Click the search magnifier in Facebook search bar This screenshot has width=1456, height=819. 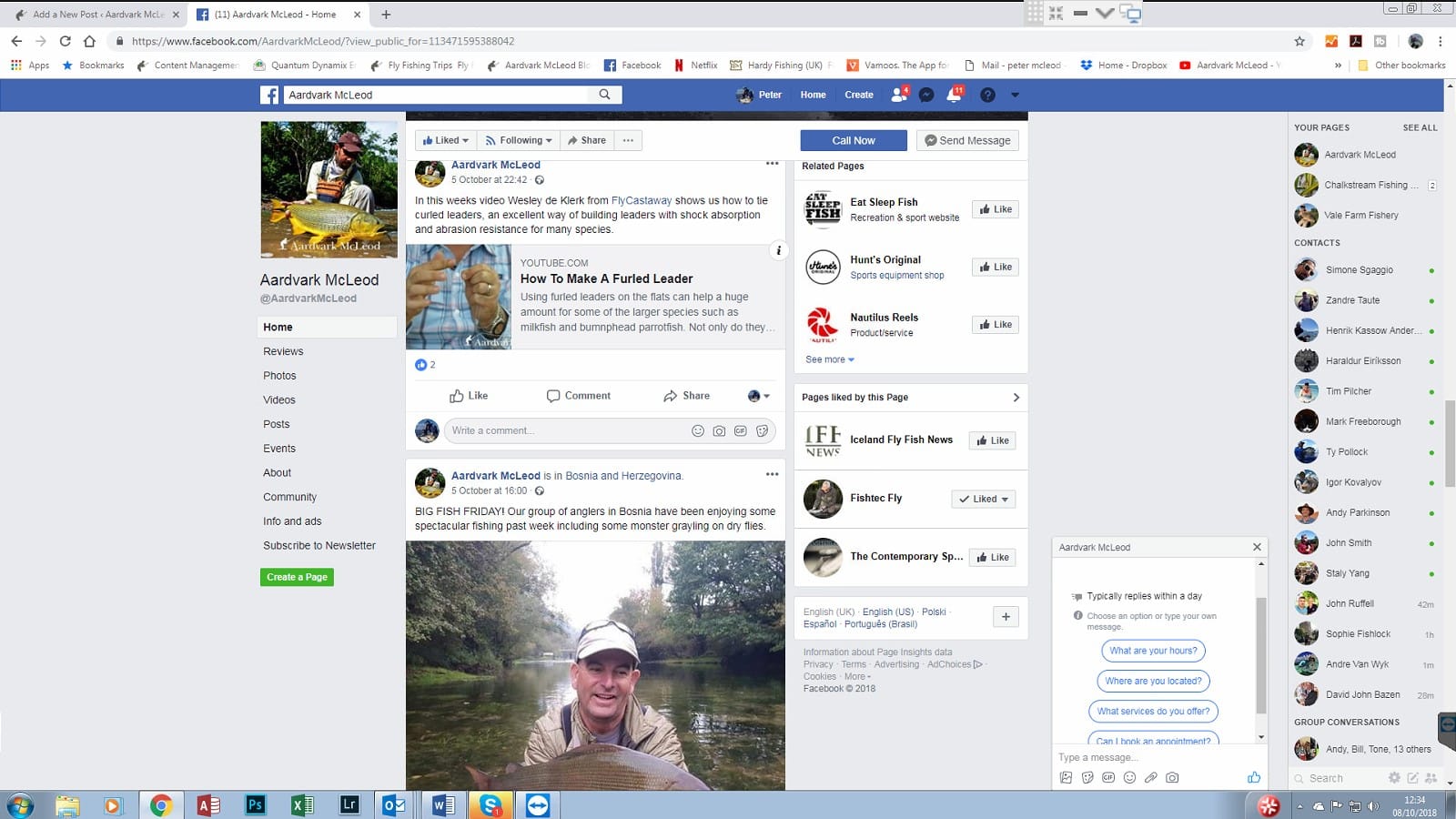point(604,95)
